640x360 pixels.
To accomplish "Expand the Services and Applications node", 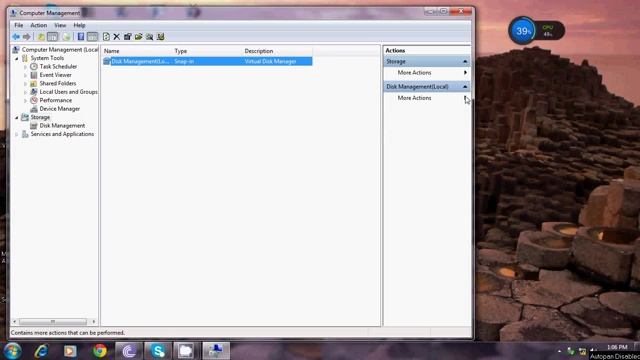I will click(17, 134).
